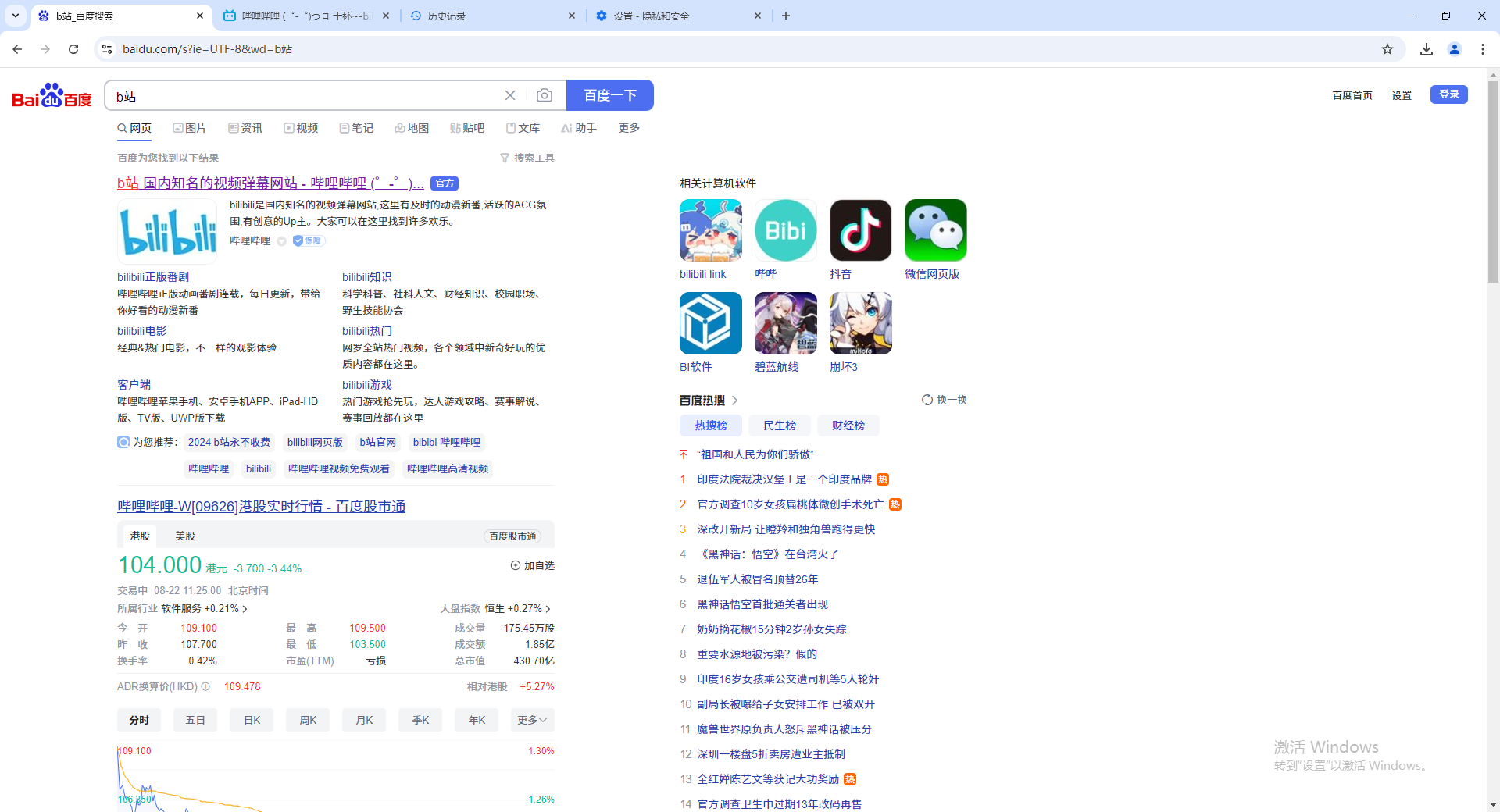Click the 2024 b站永不收费 suggestion
This screenshot has height=812, width=1500.
click(x=229, y=442)
